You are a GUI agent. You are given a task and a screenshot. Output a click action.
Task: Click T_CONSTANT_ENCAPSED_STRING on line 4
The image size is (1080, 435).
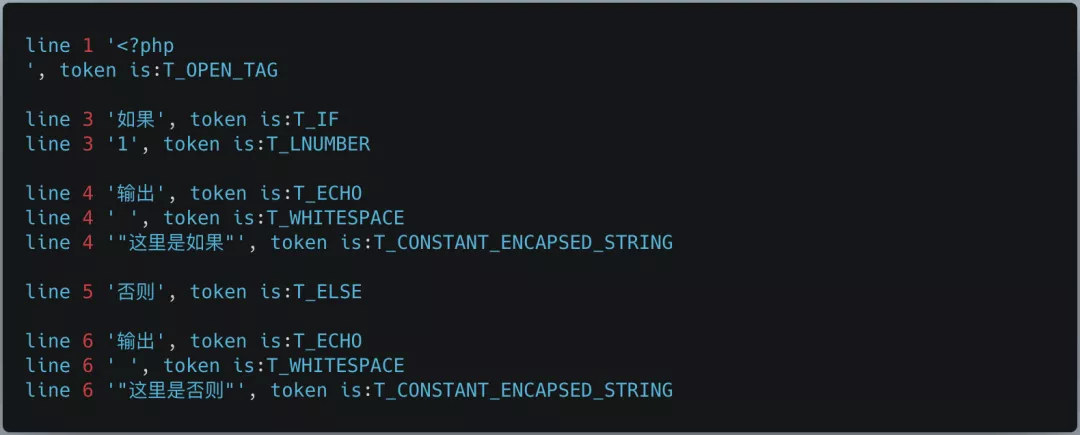[523, 242]
